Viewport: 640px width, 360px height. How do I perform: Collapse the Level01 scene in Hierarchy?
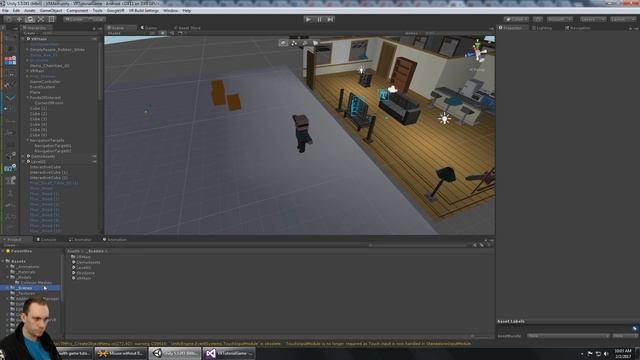point(23,161)
